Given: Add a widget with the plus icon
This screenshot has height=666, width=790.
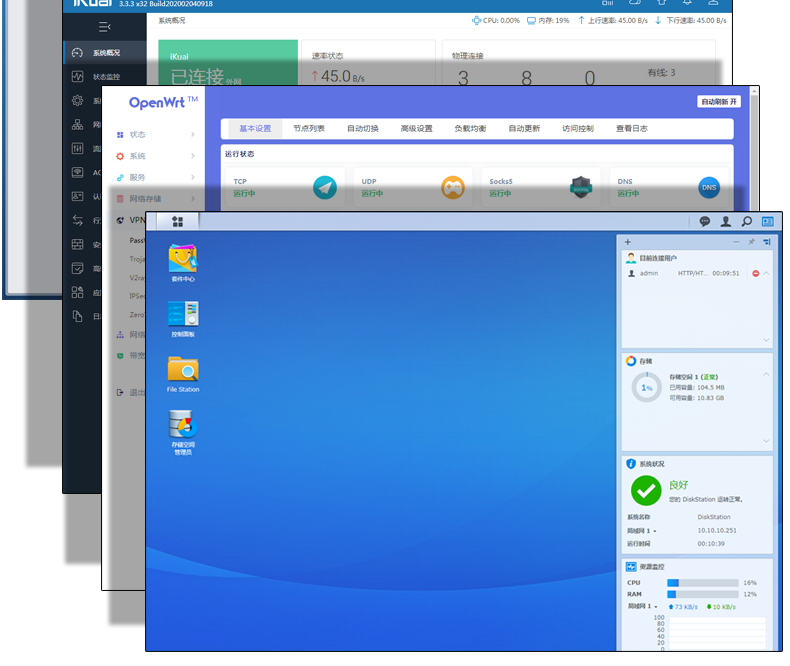Looking at the screenshot, I should point(628,242).
